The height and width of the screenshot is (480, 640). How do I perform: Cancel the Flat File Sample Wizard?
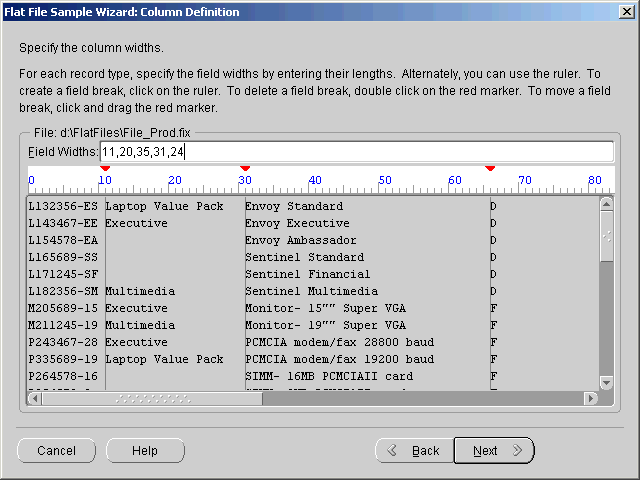pyautogui.click(x=56, y=451)
